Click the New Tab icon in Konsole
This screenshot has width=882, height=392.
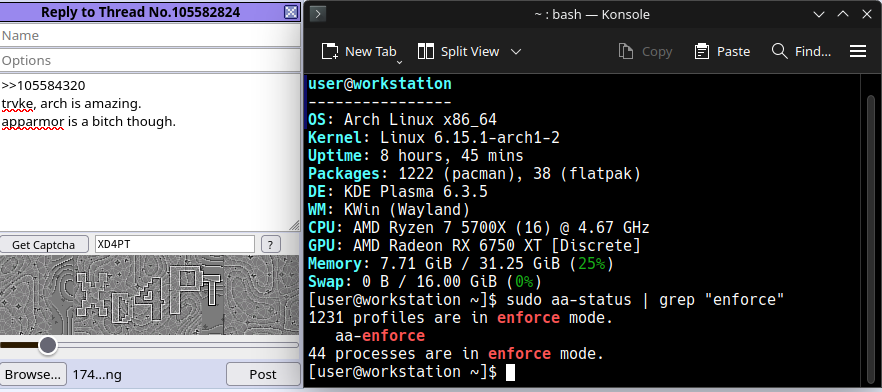click(x=330, y=52)
